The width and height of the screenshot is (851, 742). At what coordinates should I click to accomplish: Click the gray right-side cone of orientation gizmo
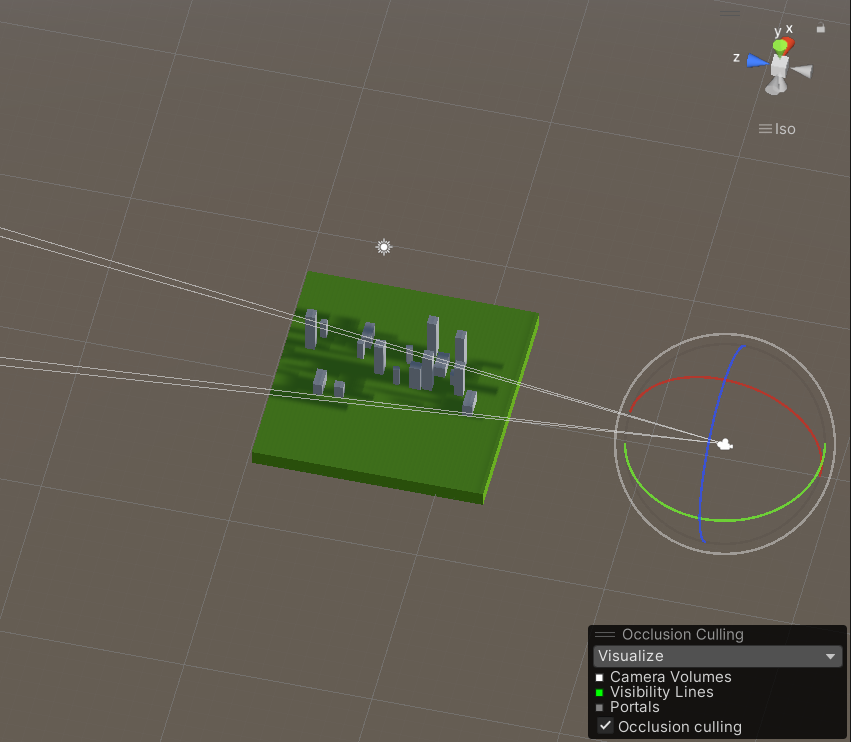(x=802, y=71)
